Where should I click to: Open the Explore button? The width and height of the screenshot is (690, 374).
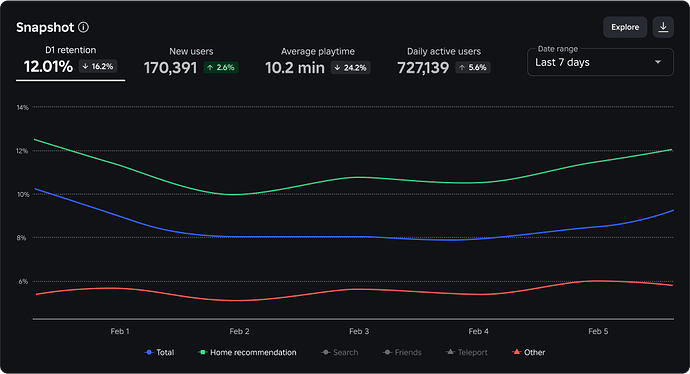pyautogui.click(x=625, y=27)
